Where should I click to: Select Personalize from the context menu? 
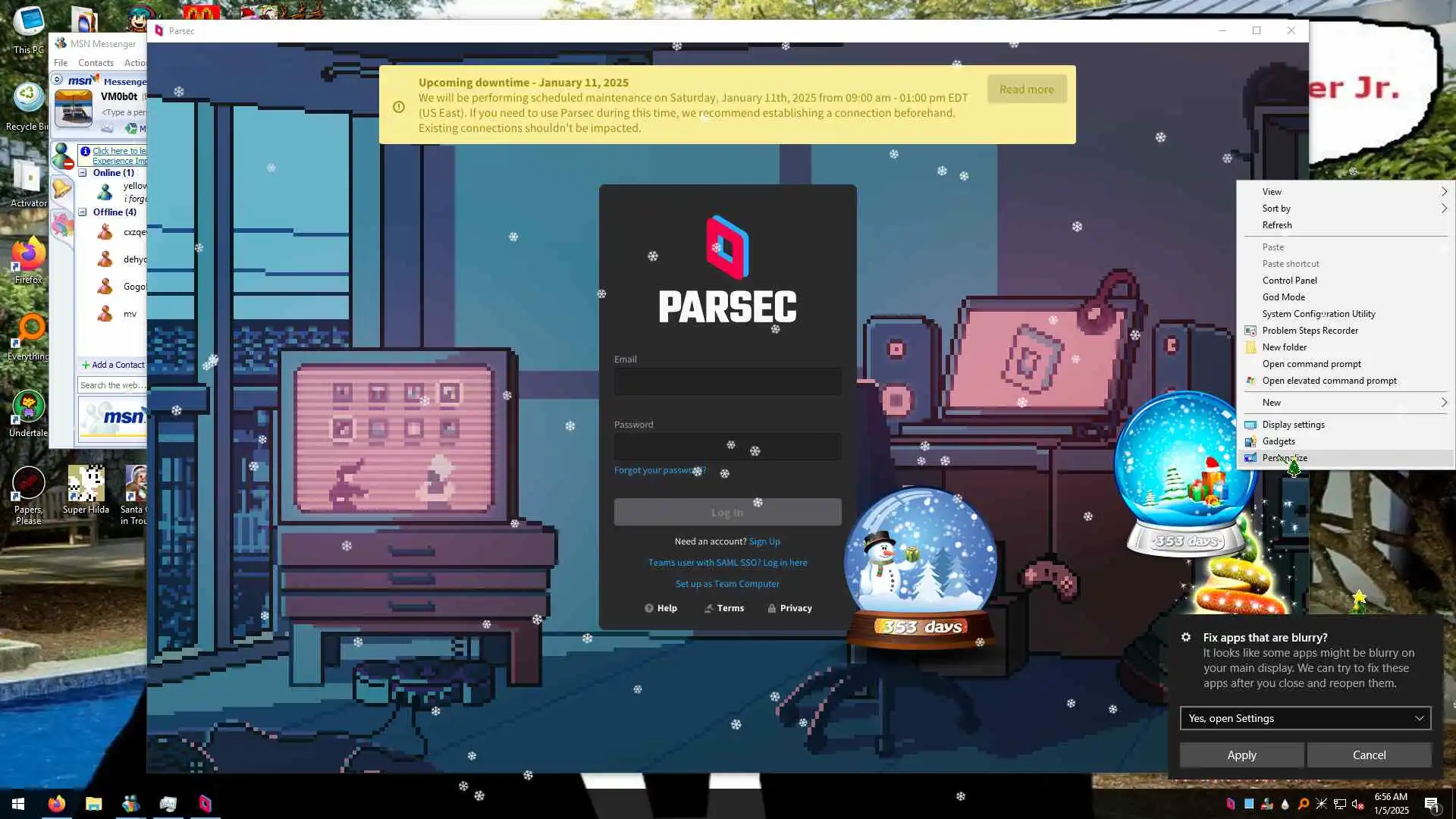point(1285,458)
